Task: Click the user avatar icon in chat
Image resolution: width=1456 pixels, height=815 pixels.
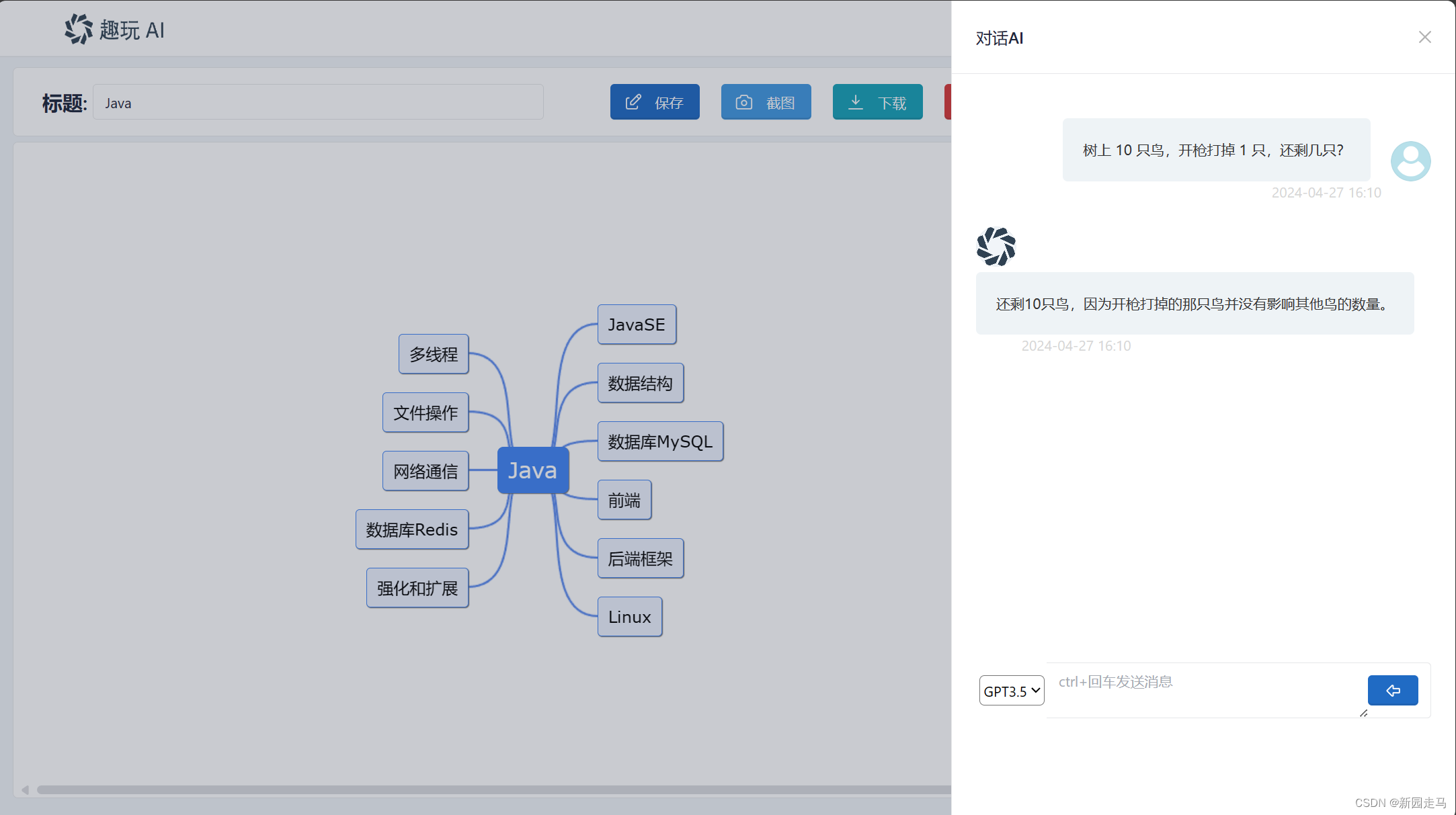Action: pyautogui.click(x=1410, y=161)
